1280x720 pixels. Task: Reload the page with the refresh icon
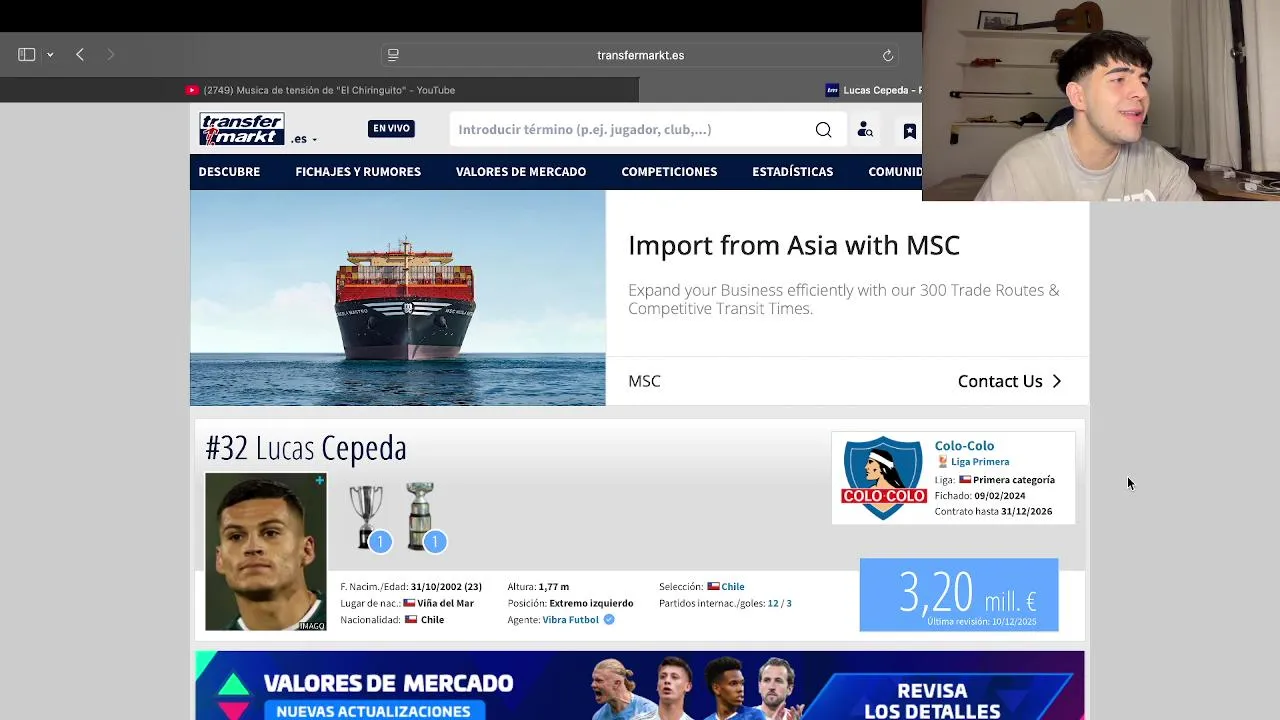[887, 55]
